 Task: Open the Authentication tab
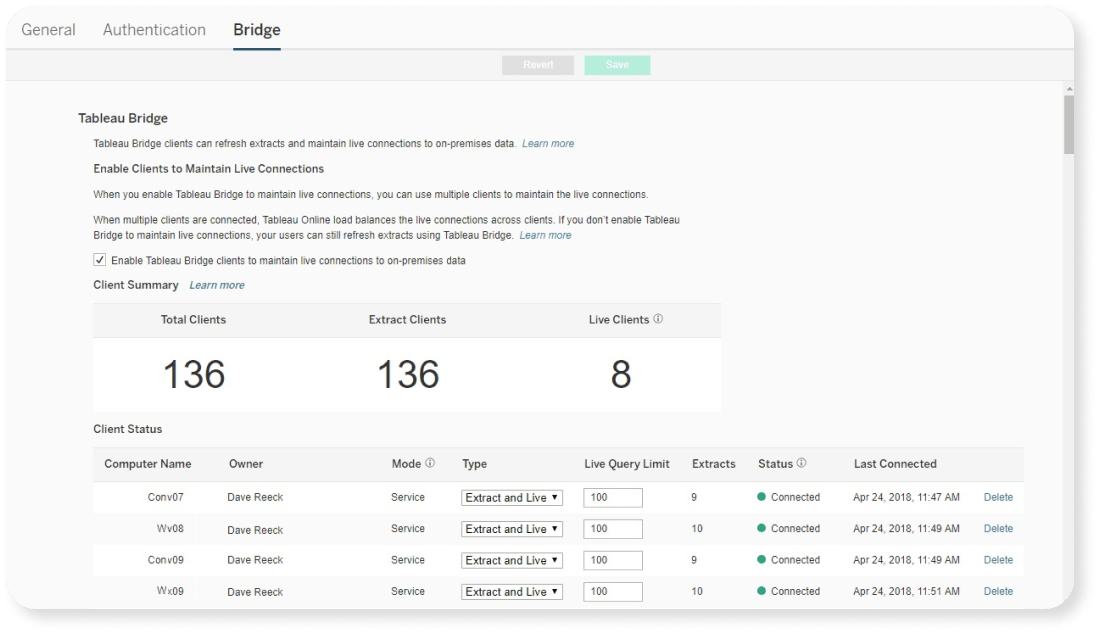point(154,30)
